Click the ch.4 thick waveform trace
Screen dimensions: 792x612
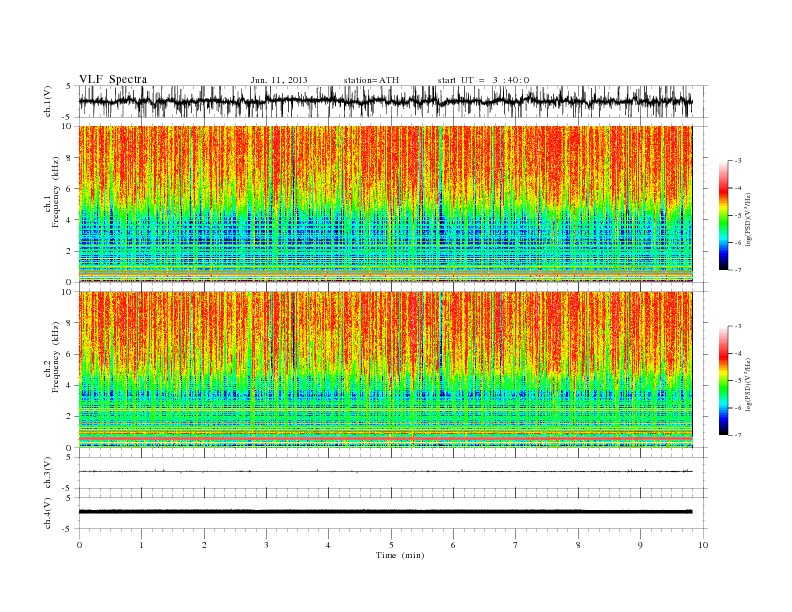pyautogui.click(x=386, y=512)
